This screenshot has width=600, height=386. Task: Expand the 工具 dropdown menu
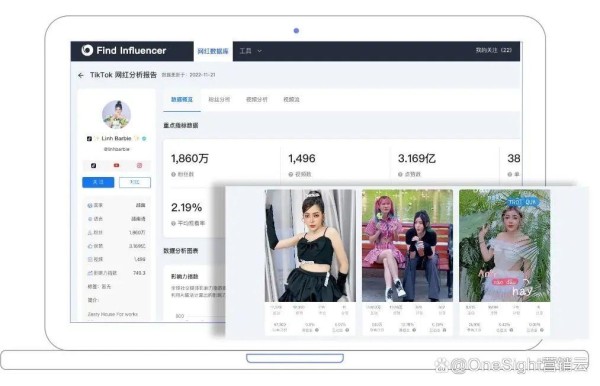251,51
